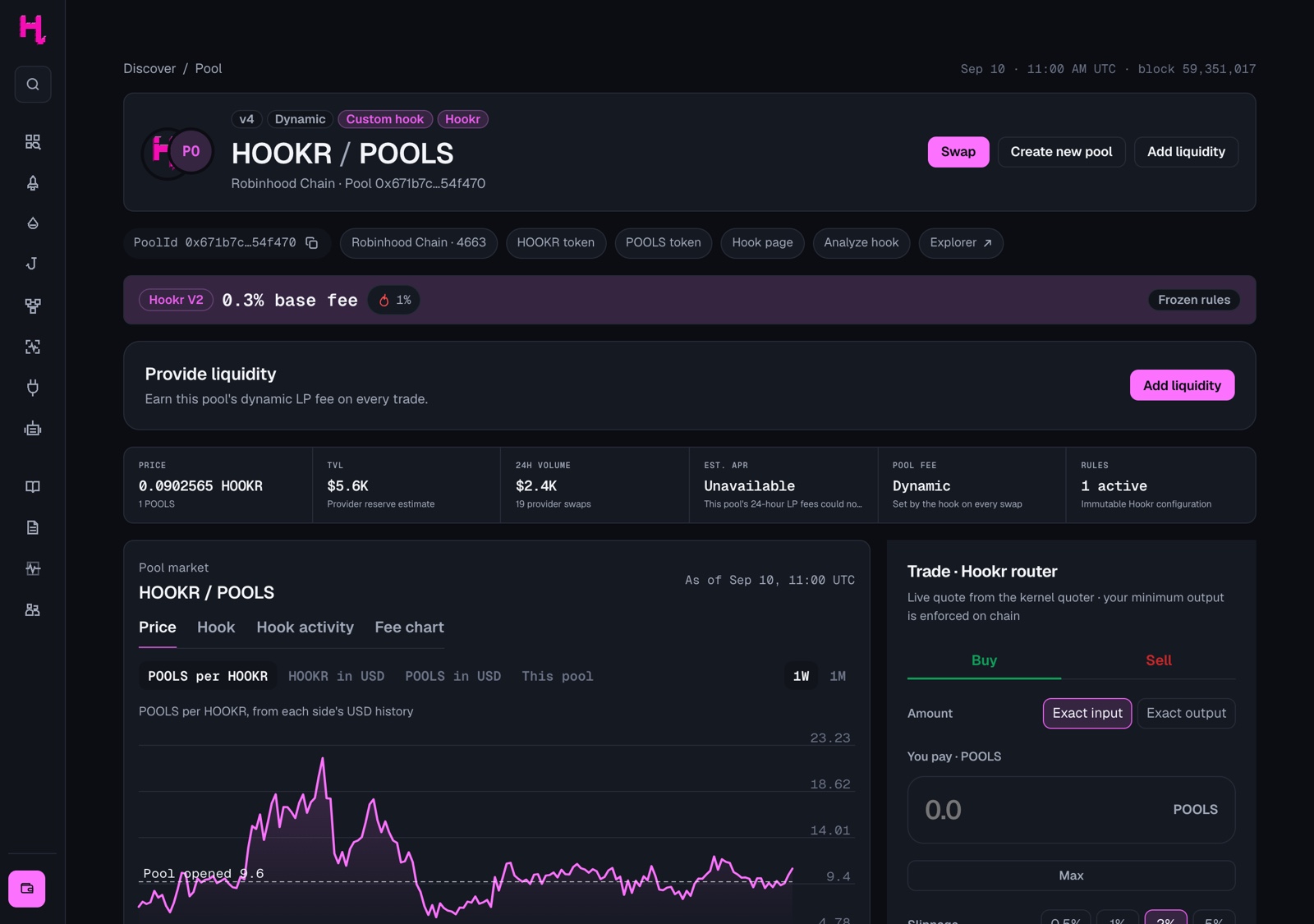Click Add liquidity in the pool header
The image size is (1314, 924).
pyautogui.click(x=1186, y=152)
